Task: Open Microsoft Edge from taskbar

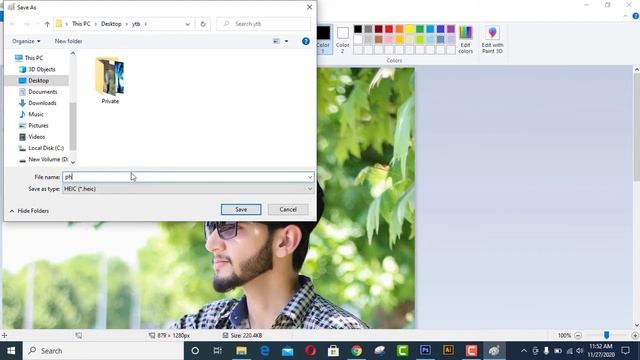Action: [x=264, y=351]
